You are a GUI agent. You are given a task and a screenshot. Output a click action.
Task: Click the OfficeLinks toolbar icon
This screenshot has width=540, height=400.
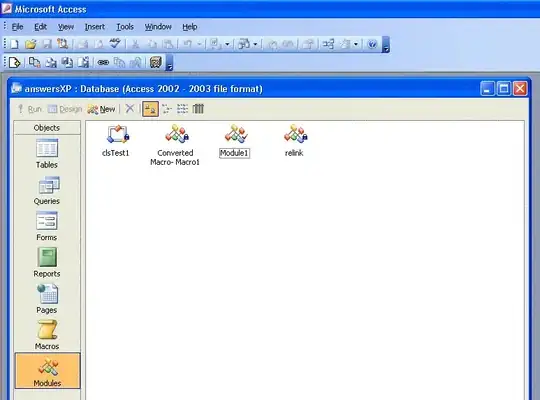[x=215, y=44]
